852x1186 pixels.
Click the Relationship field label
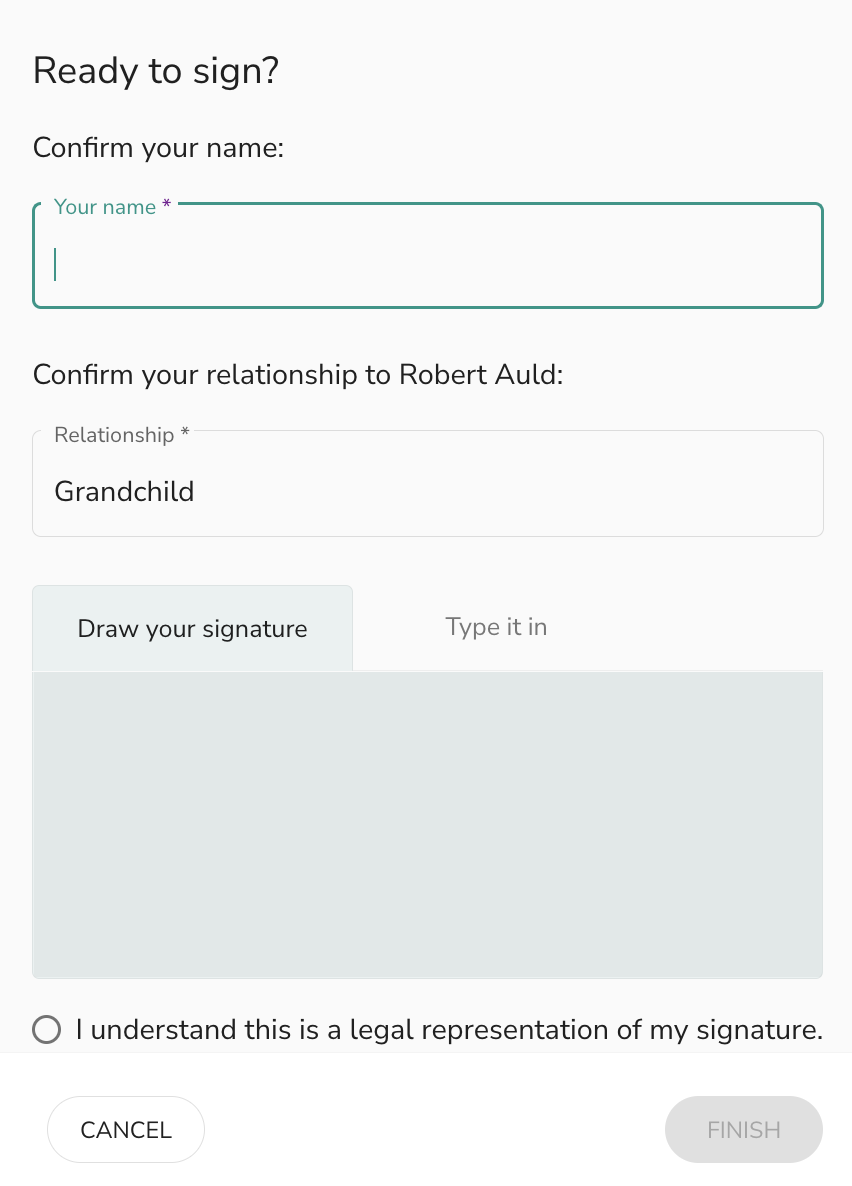click(114, 435)
